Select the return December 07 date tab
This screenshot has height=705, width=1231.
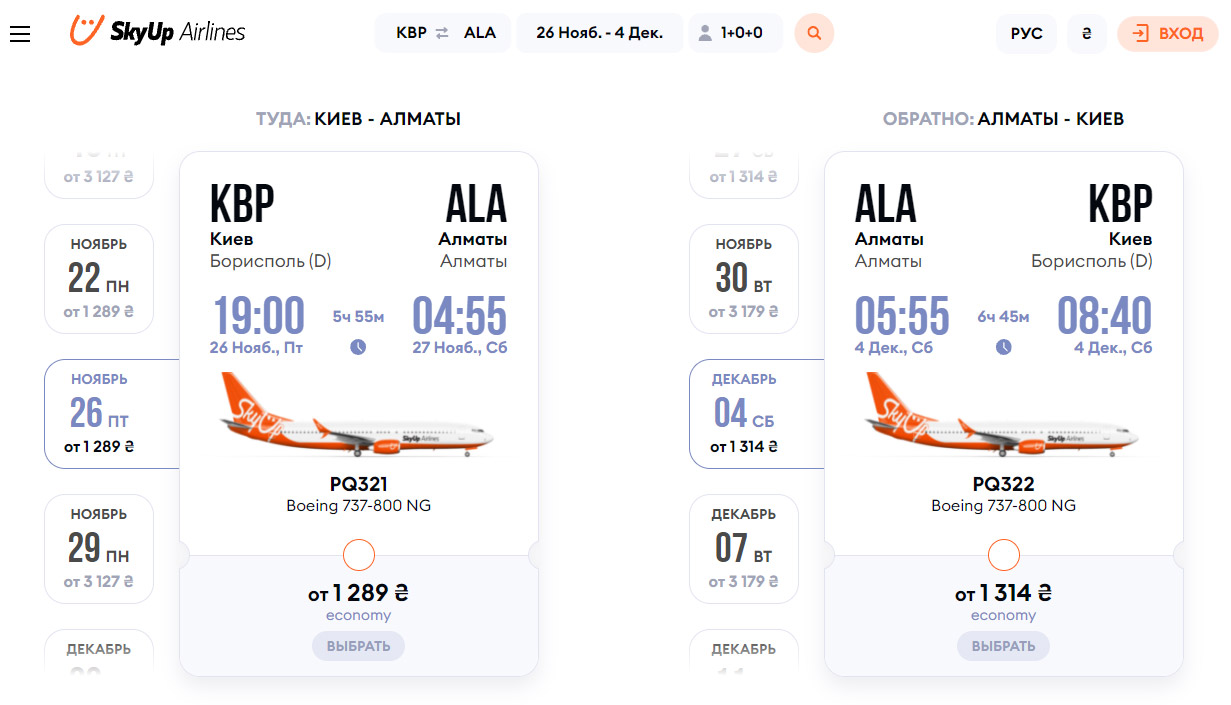(744, 549)
